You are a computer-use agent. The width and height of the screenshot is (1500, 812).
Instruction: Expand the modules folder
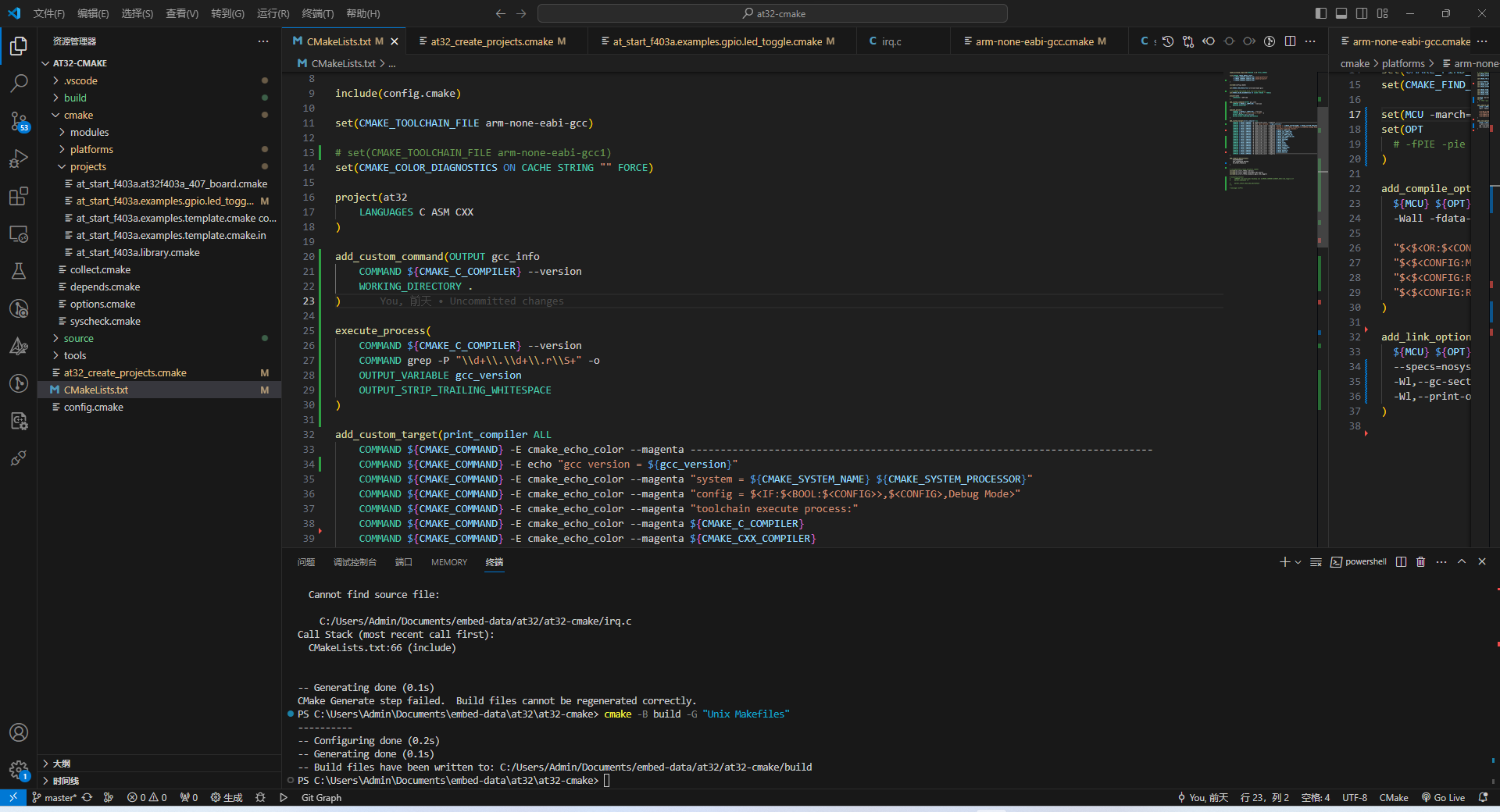coord(159,132)
